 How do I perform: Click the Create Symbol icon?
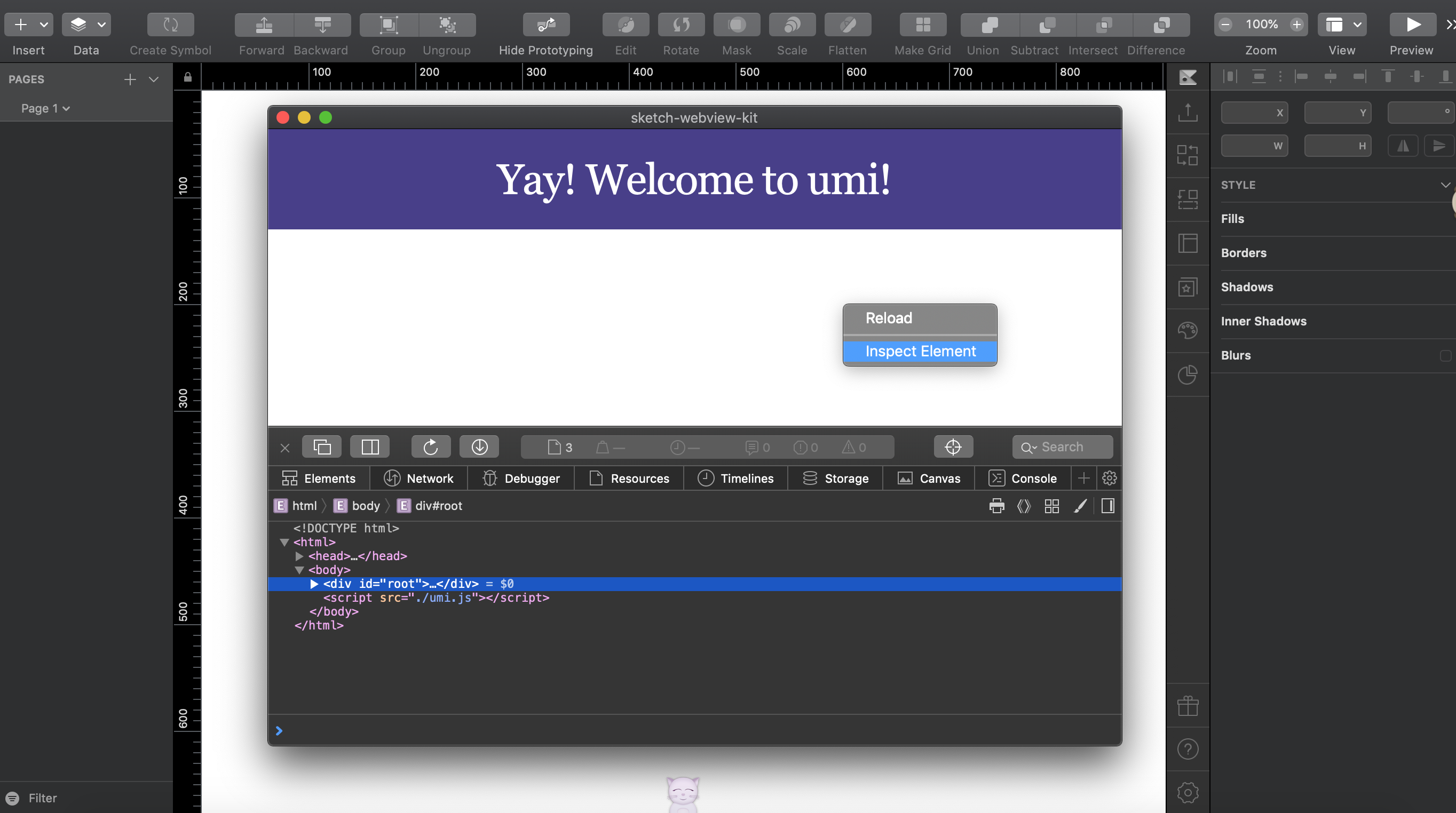coord(170,25)
